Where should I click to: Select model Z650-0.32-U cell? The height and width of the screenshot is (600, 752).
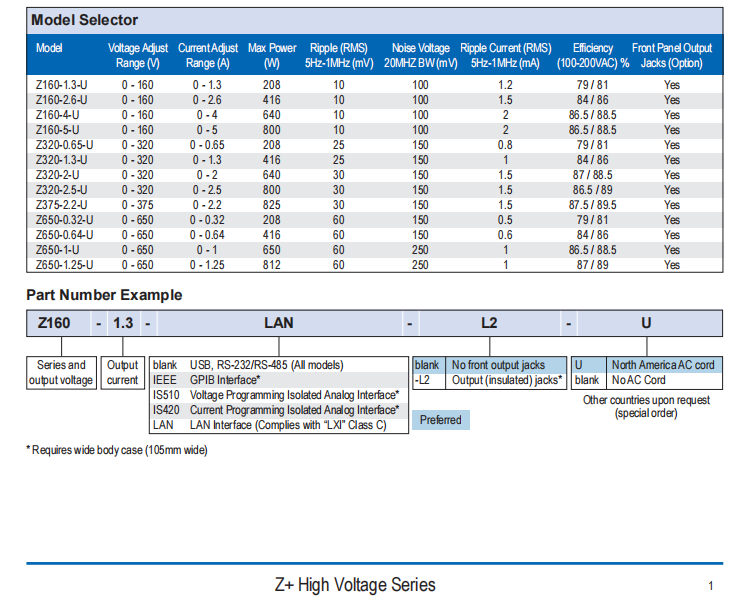(64, 220)
